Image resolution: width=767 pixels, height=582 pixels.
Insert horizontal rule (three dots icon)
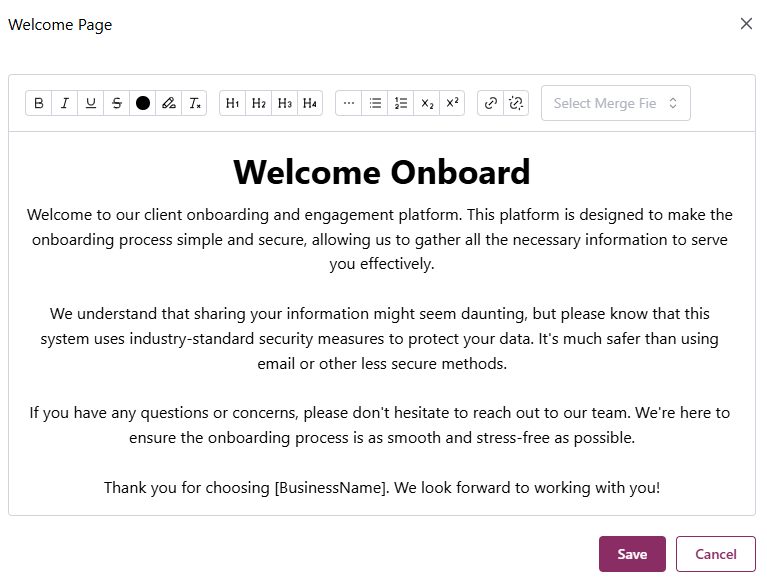coord(349,103)
